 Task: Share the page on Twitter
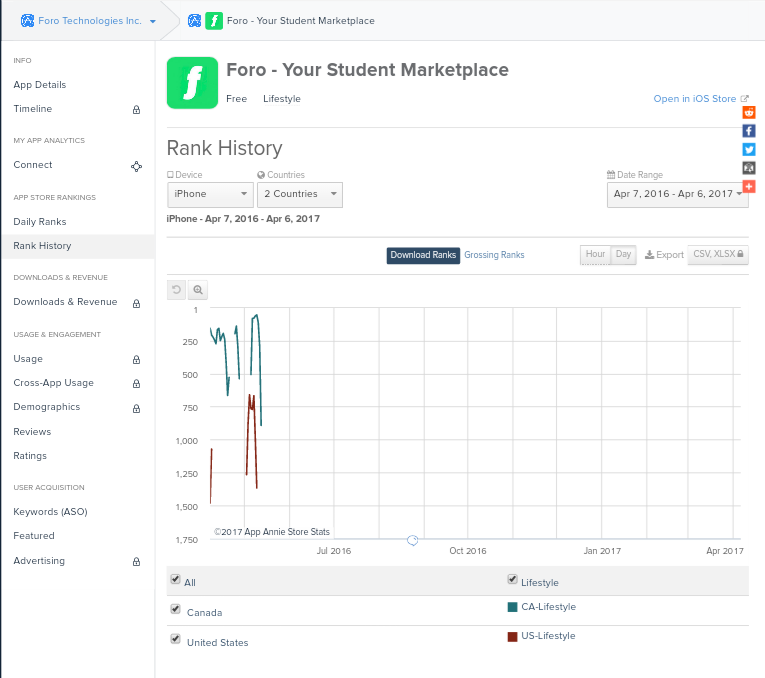[749, 149]
